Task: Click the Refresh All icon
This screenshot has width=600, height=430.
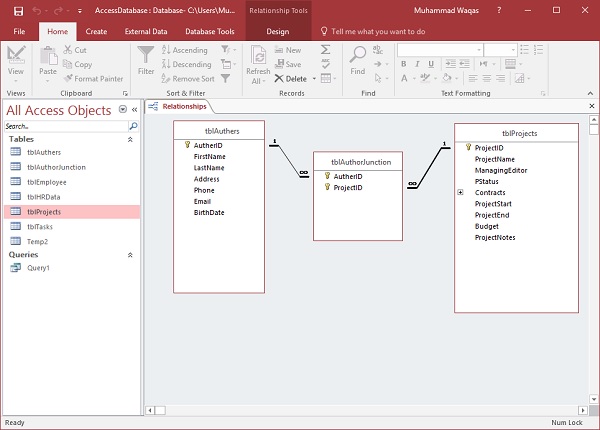Action: [258, 56]
